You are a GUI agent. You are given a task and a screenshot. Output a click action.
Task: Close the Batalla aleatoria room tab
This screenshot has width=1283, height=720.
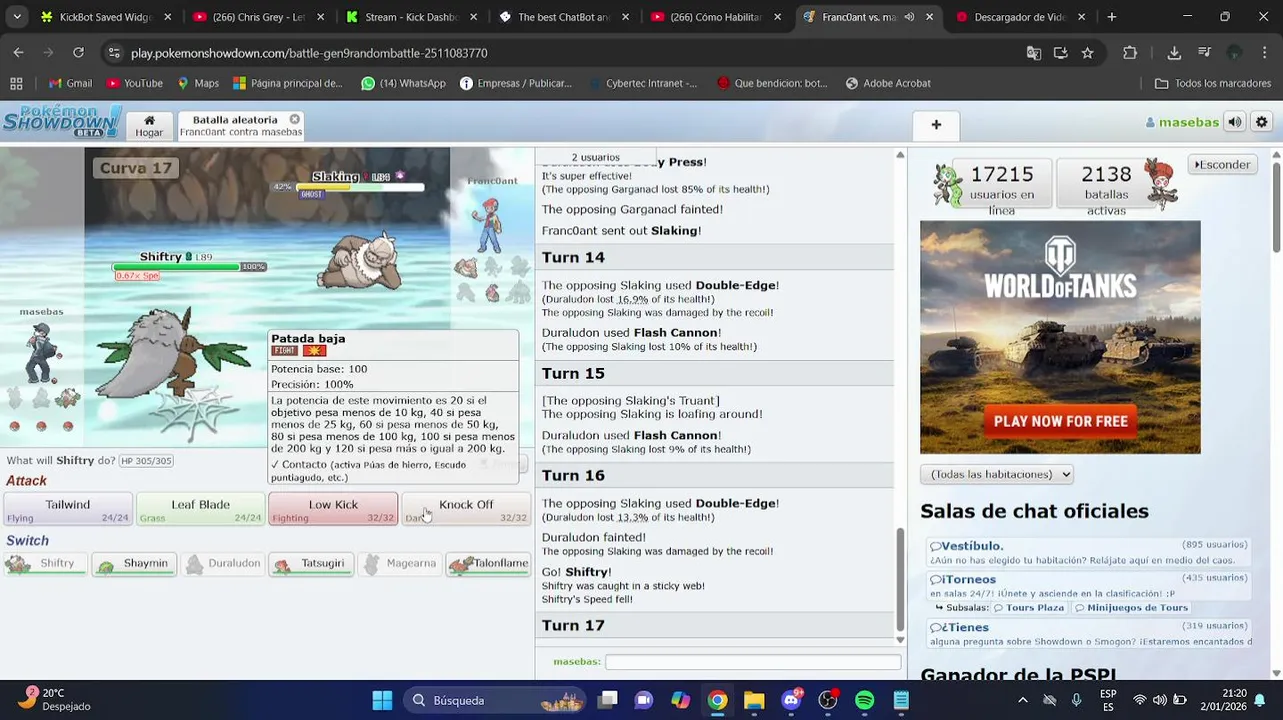click(x=295, y=119)
